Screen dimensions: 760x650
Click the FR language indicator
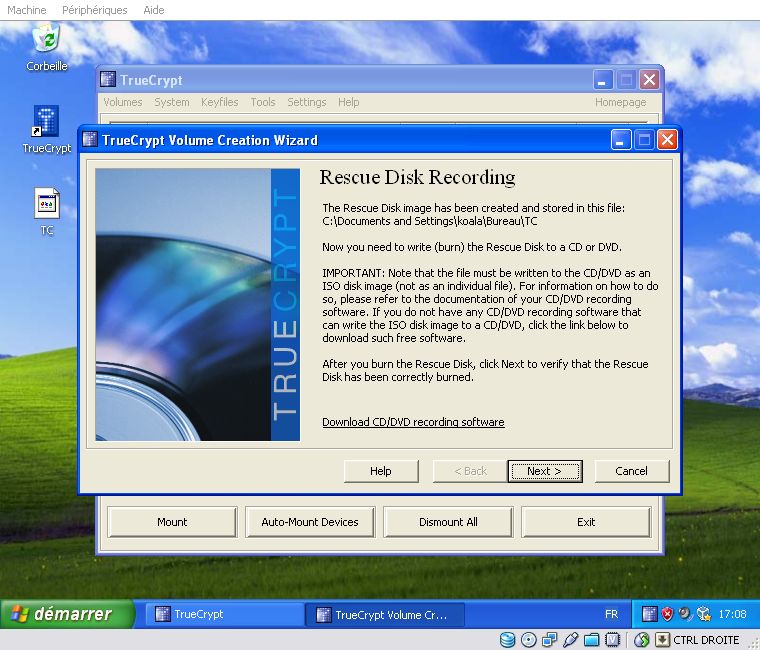pyautogui.click(x=611, y=614)
